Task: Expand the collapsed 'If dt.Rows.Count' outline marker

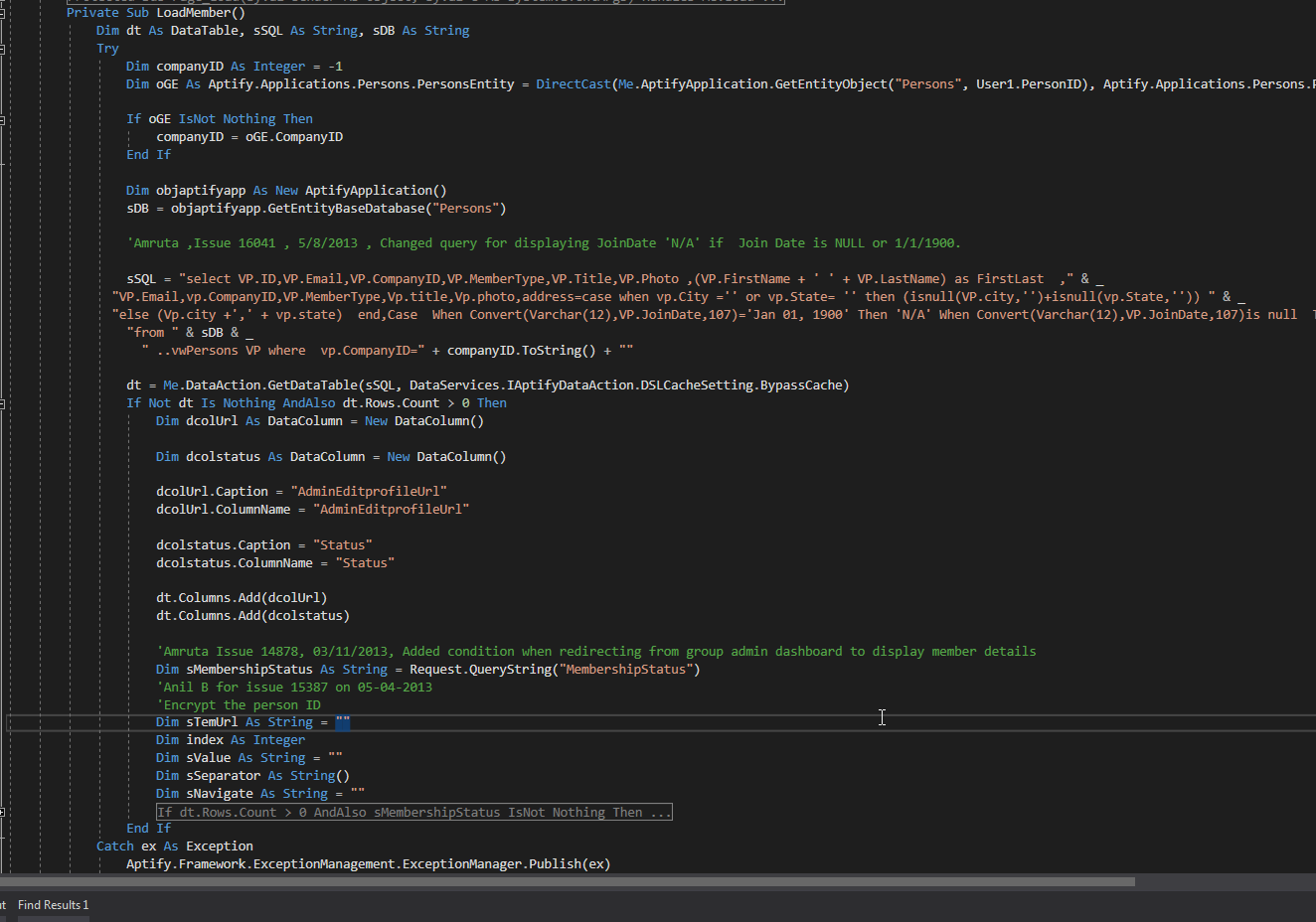Action: [3, 813]
